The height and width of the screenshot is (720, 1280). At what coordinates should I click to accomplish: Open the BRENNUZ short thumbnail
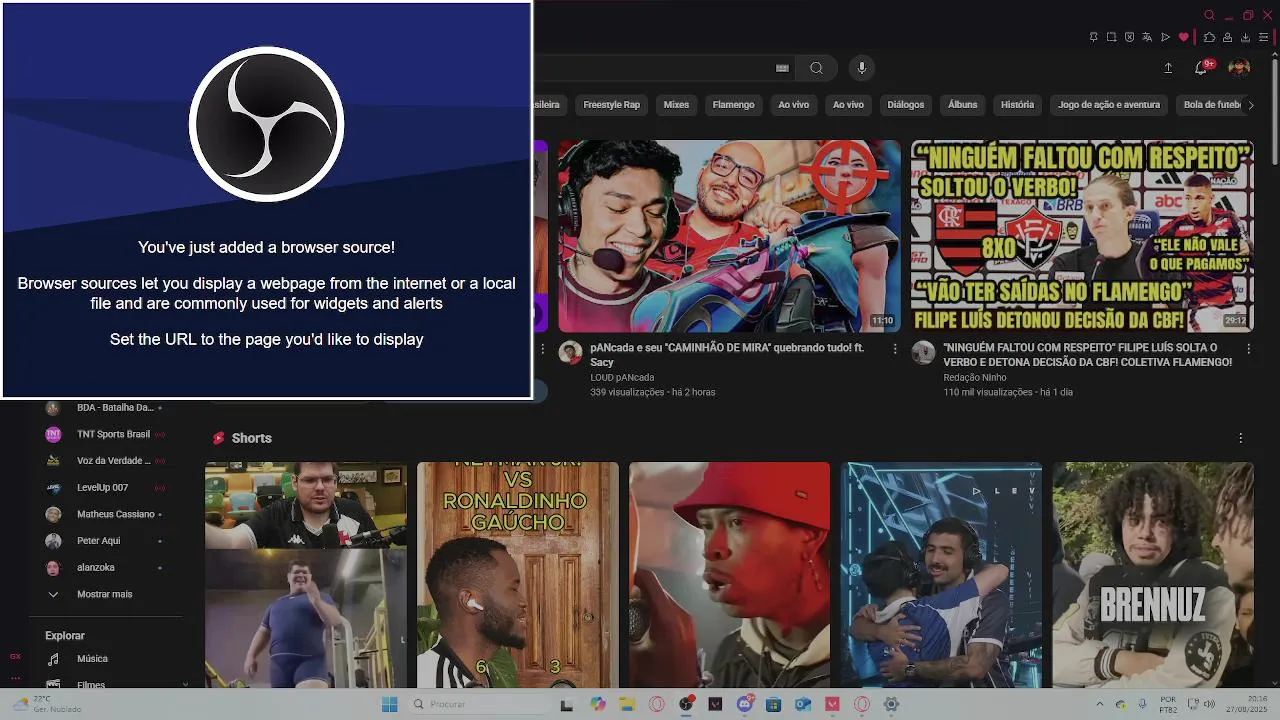pyautogui.click(x=1153, y=575)
